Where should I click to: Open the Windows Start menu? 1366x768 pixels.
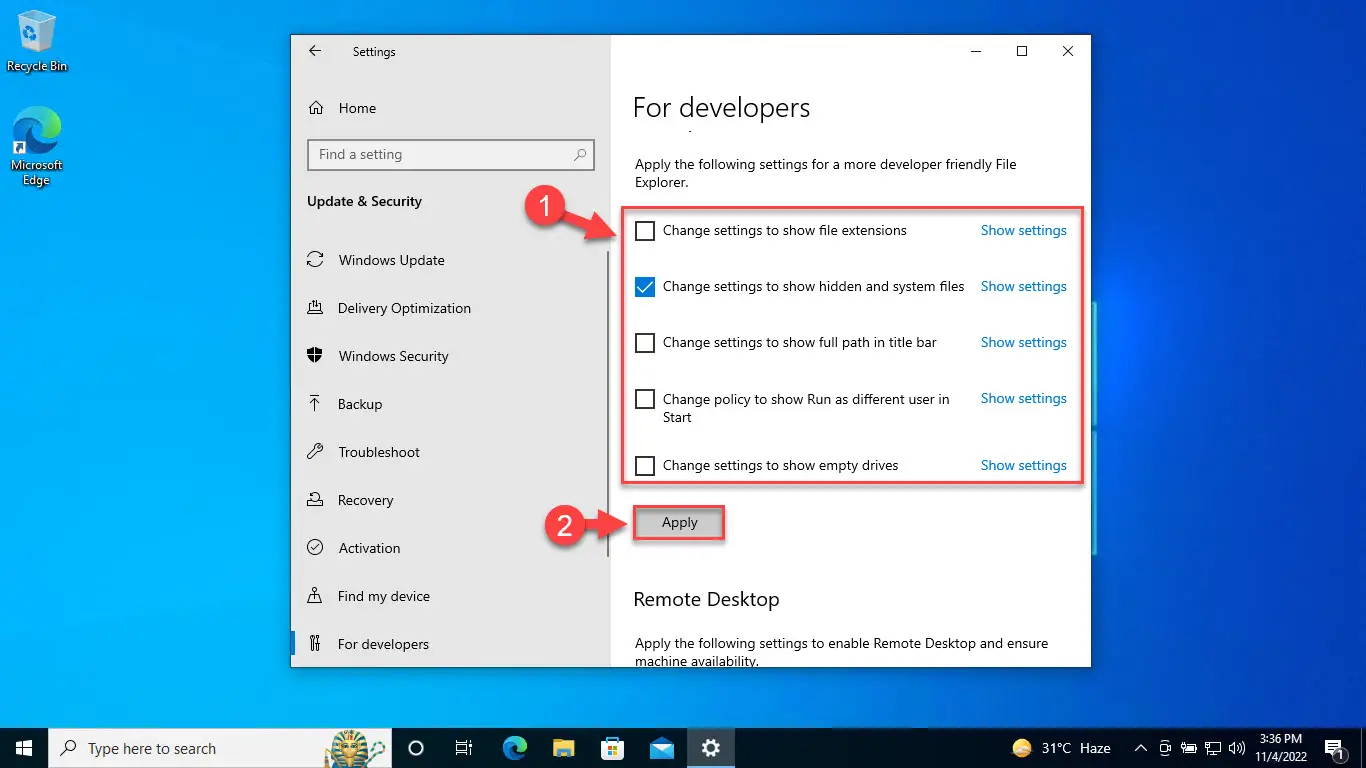pyautogui.click(x=24, y=748)
